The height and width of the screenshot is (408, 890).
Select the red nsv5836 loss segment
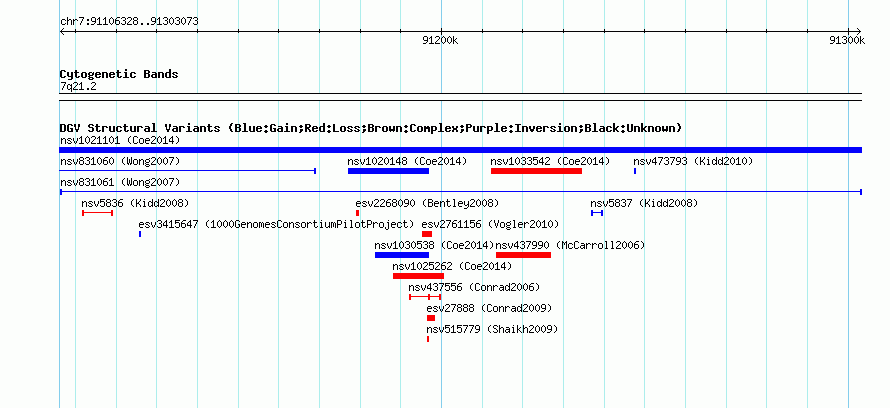tap(98, 213)
